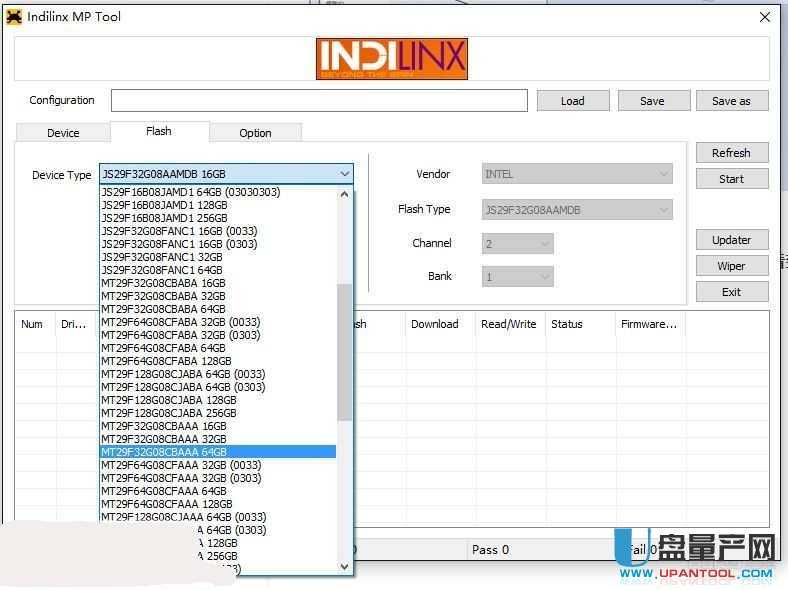
Task: Click the Configuration path text field
Action: [x=318, y=101]
